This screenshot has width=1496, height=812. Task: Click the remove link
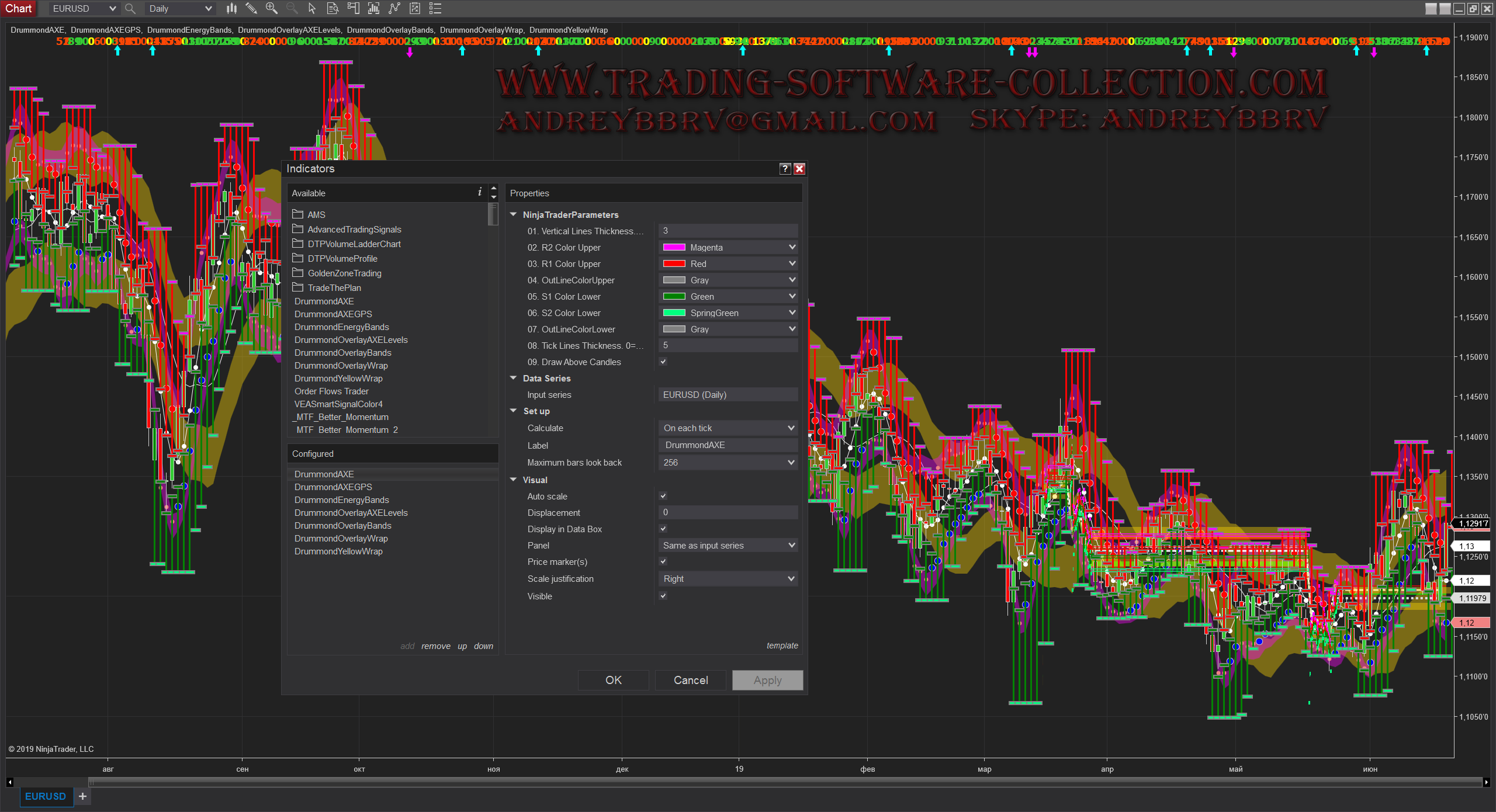435,646
